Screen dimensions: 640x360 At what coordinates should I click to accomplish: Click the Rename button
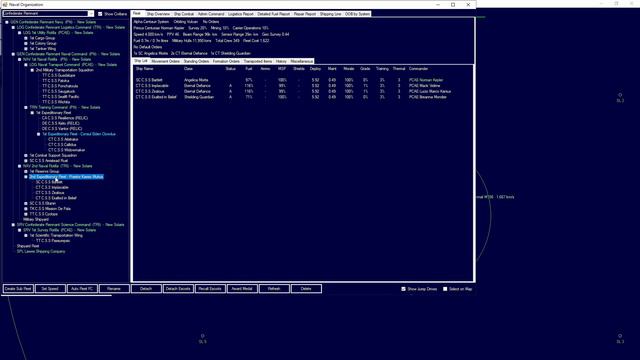(114, 289)
